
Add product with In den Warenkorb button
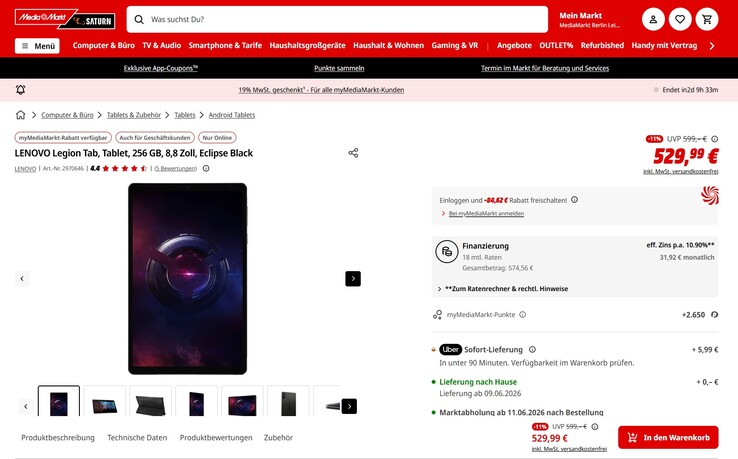point(668,437)
